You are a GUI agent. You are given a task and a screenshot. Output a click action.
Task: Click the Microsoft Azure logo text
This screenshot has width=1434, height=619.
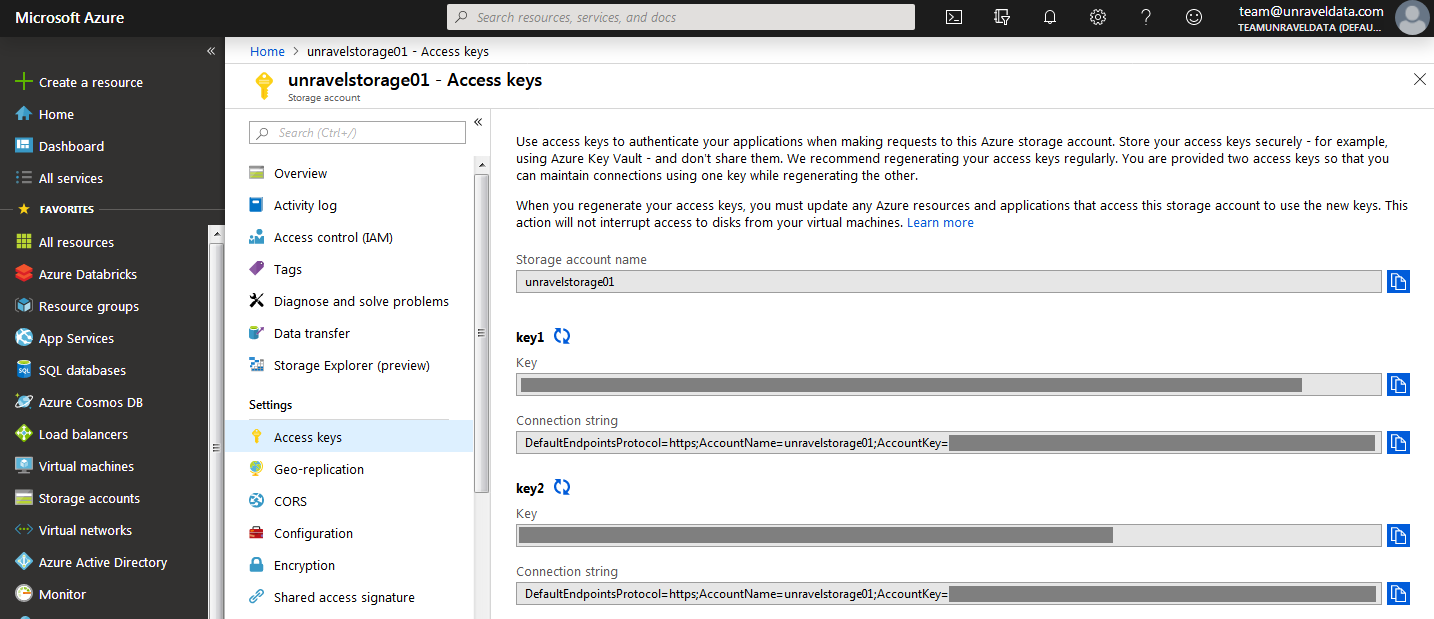(70, 17)
